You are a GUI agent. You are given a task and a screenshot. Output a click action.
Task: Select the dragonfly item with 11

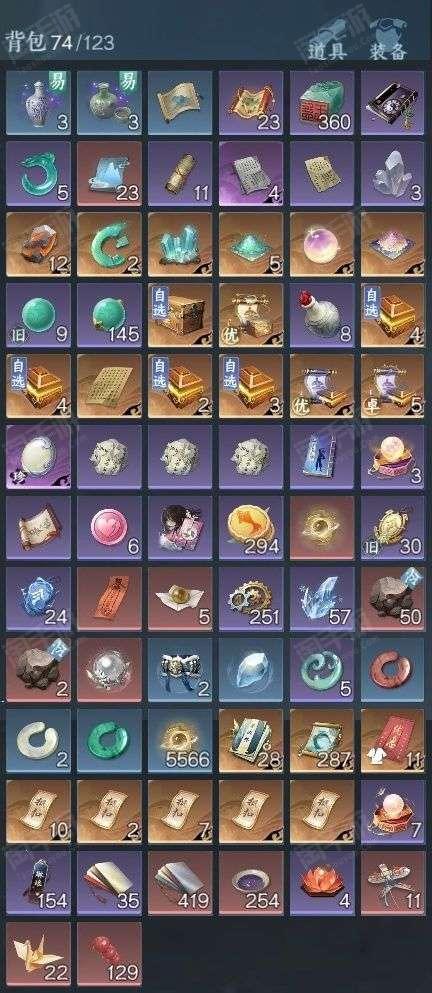[x=393, y=882]
